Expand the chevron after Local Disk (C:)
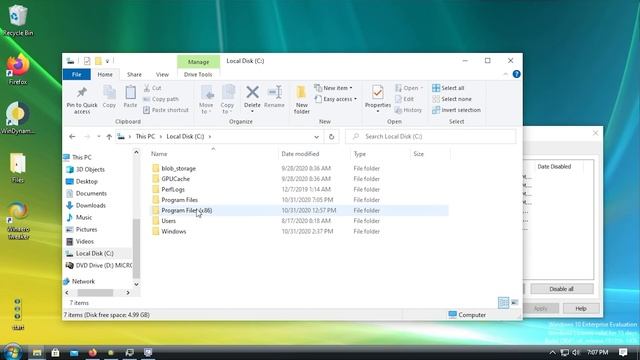The height and width of the screenshot is (360, 640). pyautogui.click(x=210, y=136)
